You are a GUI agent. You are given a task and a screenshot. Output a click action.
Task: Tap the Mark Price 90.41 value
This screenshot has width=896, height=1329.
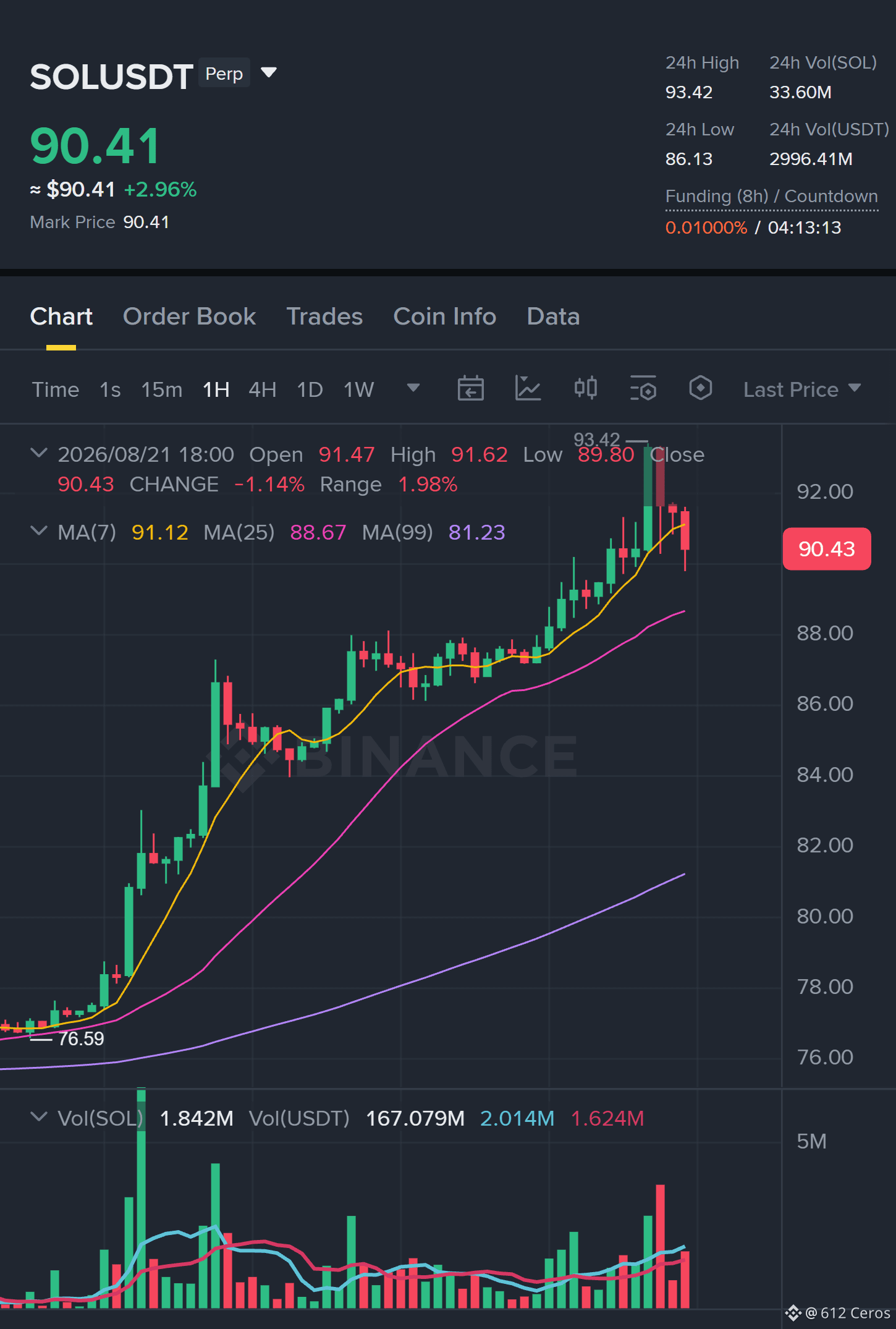click(146, 222)
